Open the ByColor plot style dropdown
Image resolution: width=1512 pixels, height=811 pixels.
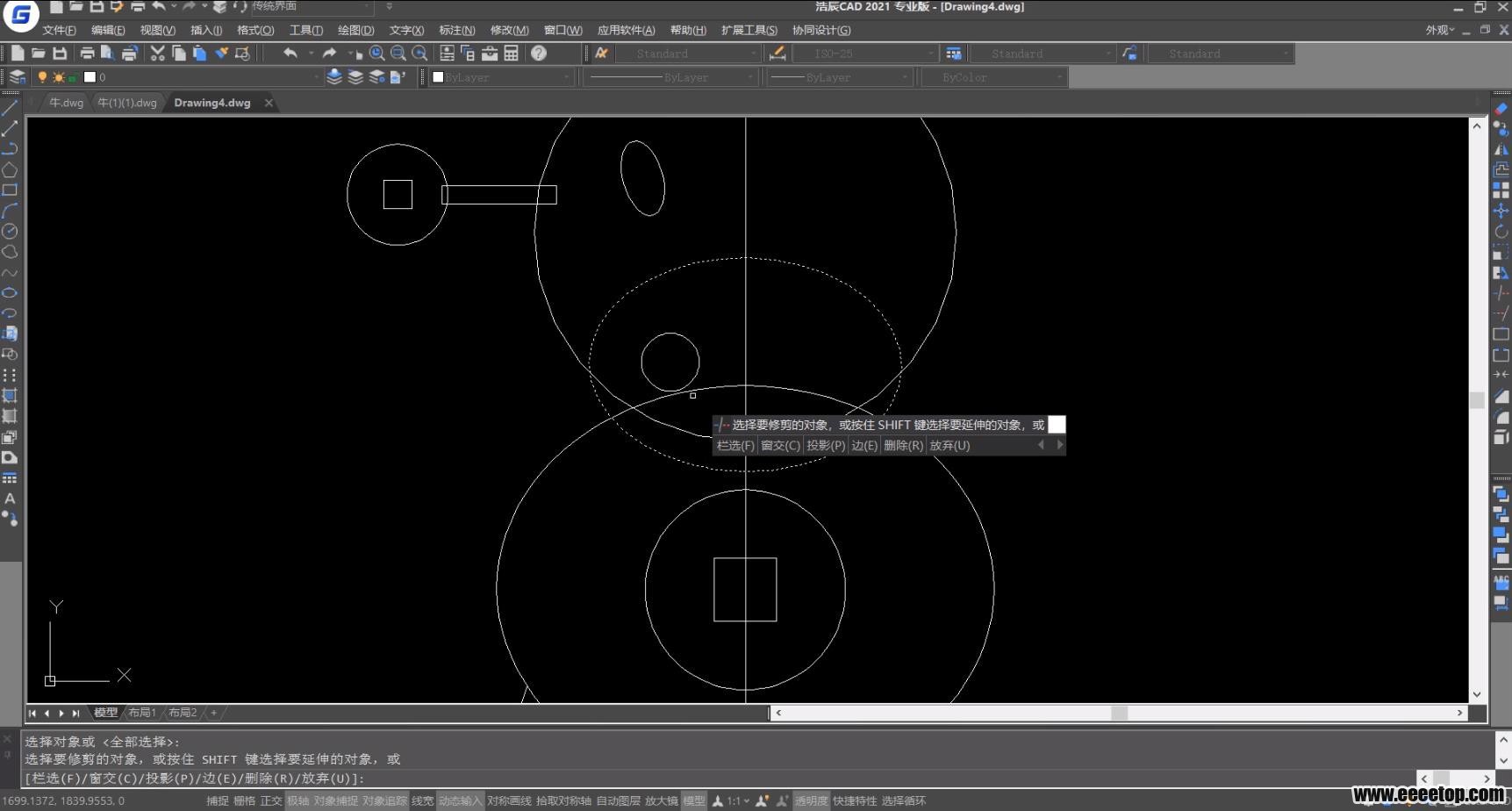pyautogui.click(x=993, y=77)
